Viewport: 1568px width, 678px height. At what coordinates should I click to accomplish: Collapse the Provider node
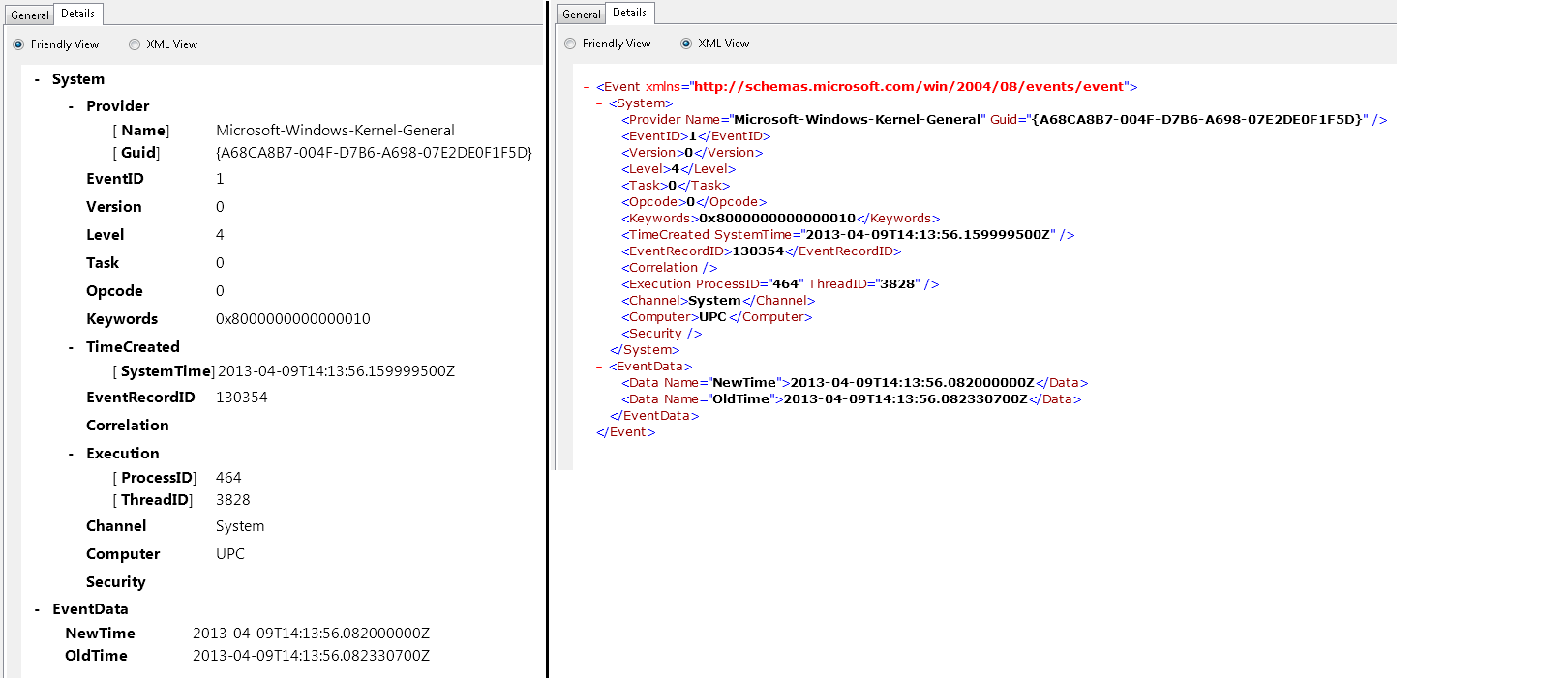(71, 106)
